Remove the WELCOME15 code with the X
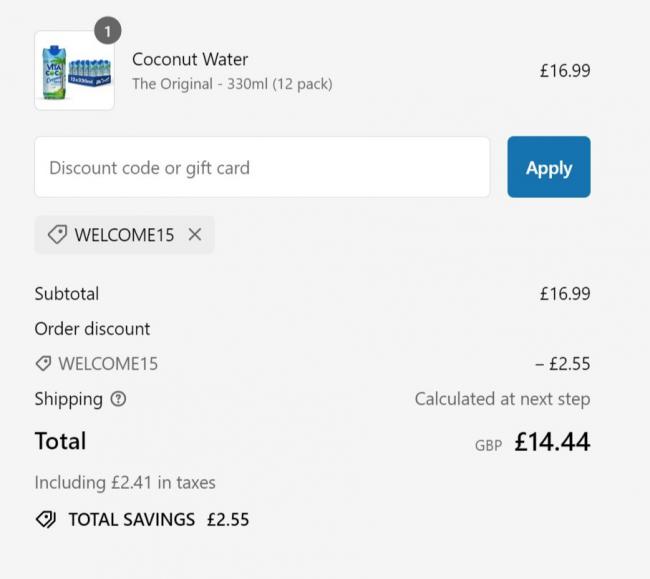This screenshot has height=579, width=650. click(x=195, y=235)
